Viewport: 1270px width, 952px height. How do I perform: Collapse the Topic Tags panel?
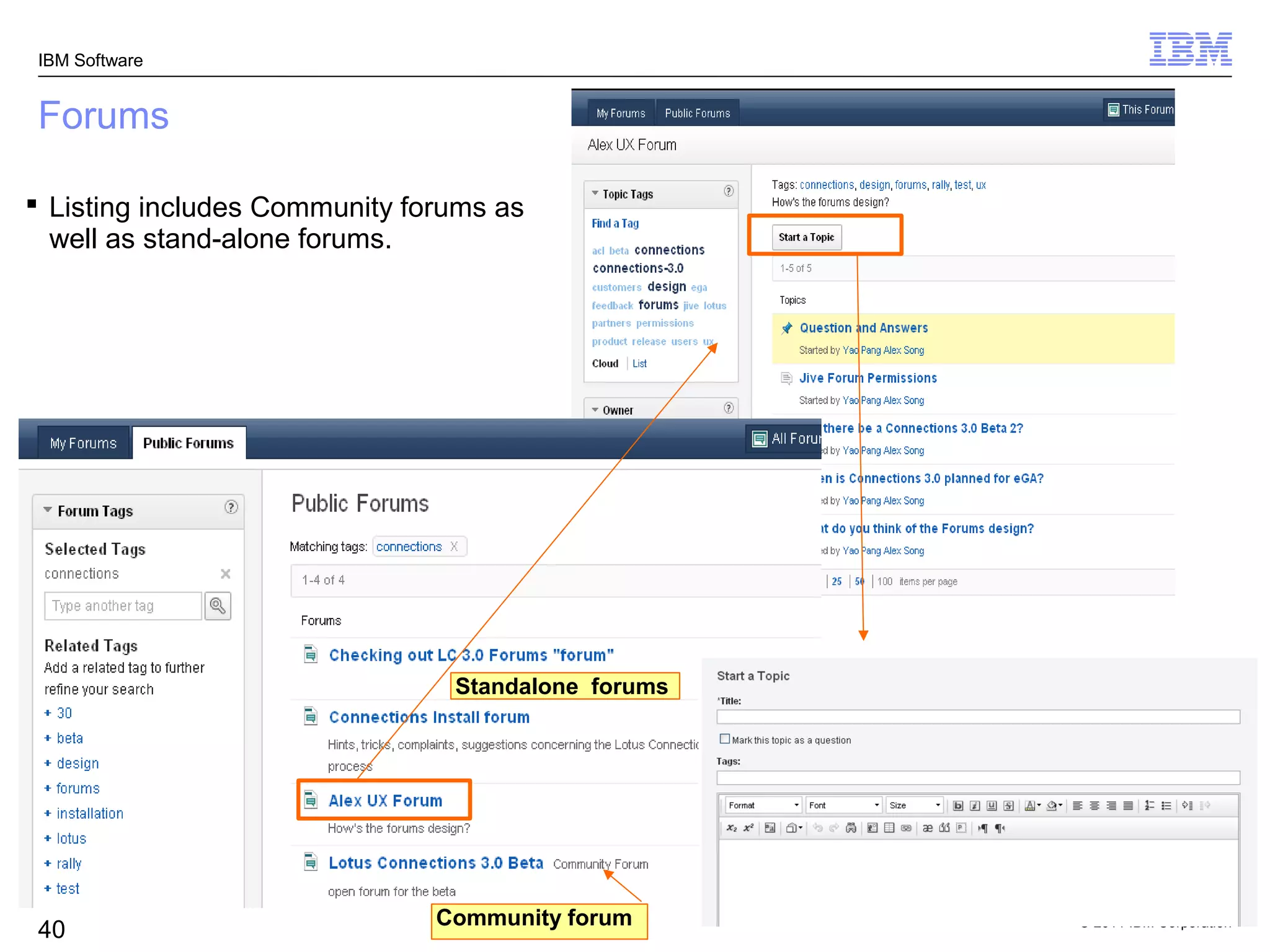[595, 193]
